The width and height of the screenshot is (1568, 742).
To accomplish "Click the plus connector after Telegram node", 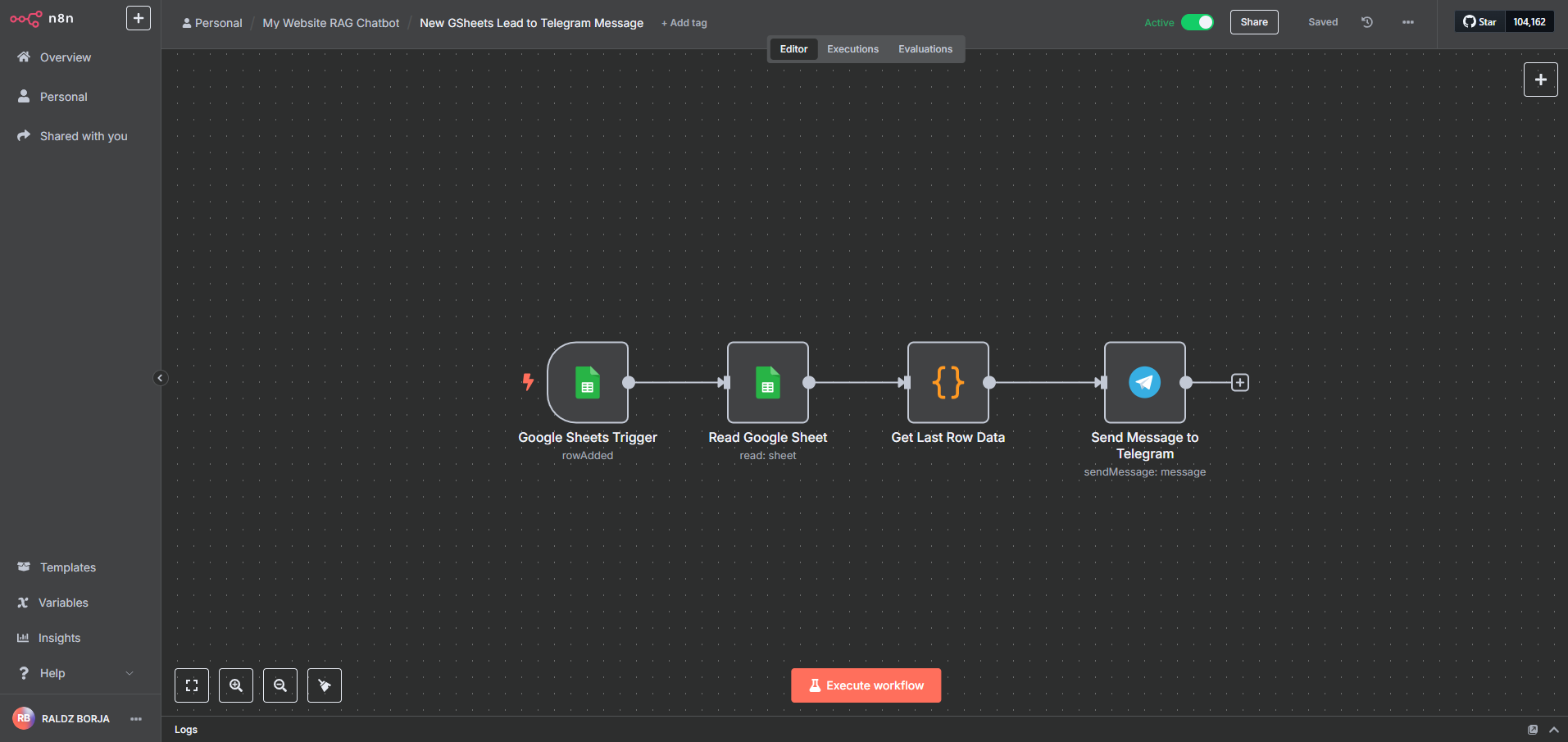I will point(1240,383).
